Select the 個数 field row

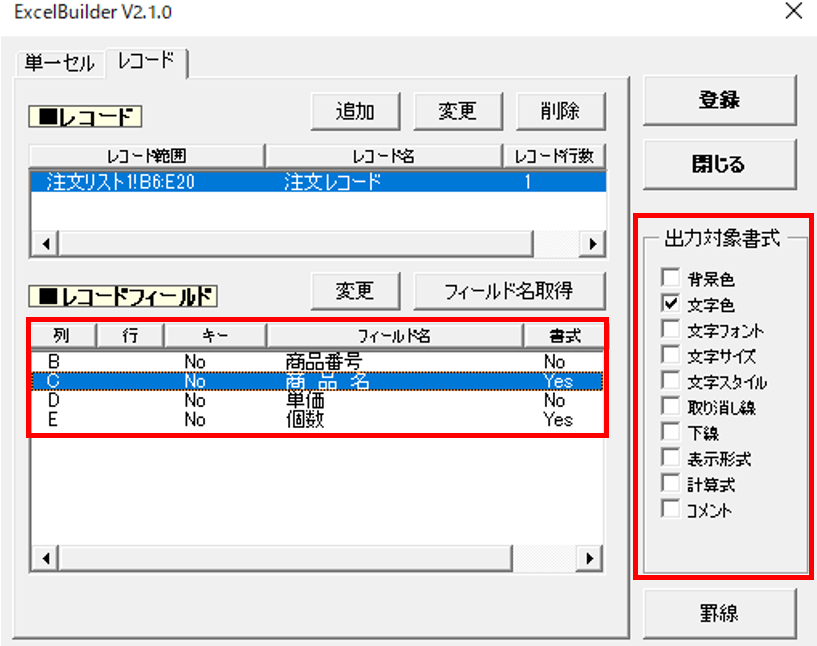[x=317, y=419]
